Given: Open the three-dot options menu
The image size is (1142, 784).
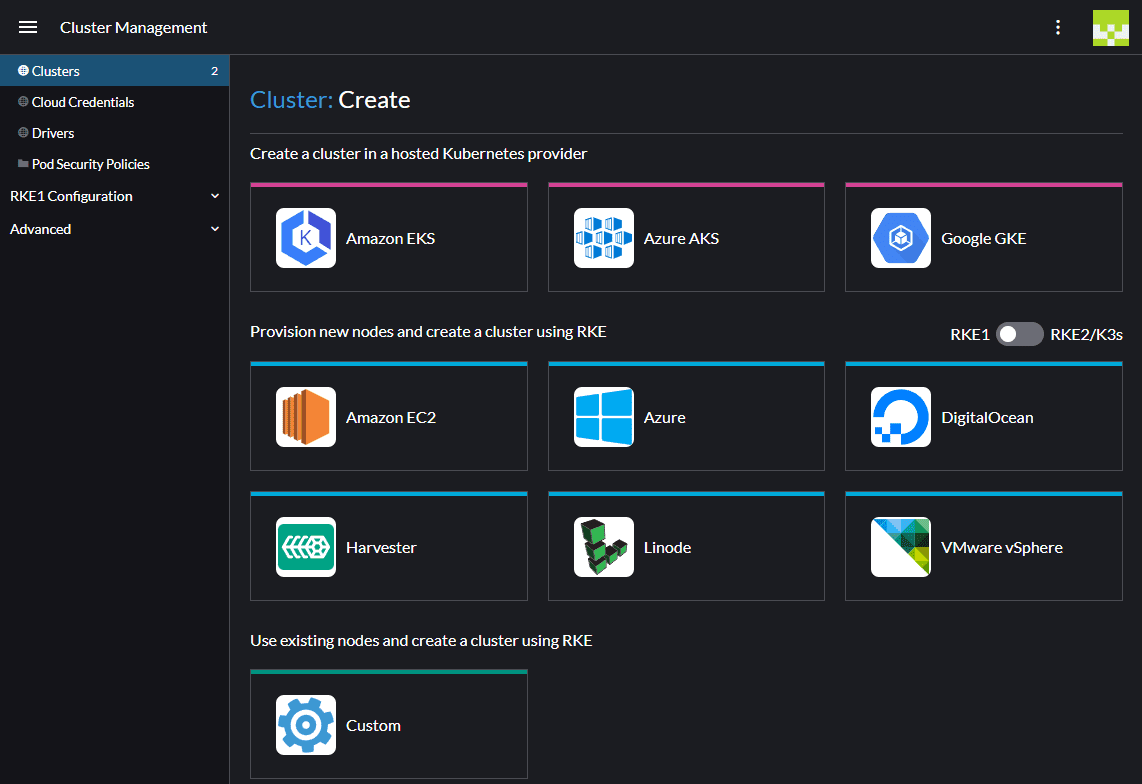Looking at the screenshot, I should (1058, 27).
